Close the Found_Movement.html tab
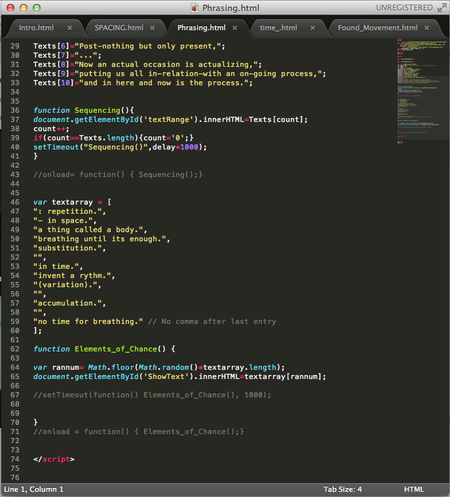The image size is (450, 497). pos(427,28)
